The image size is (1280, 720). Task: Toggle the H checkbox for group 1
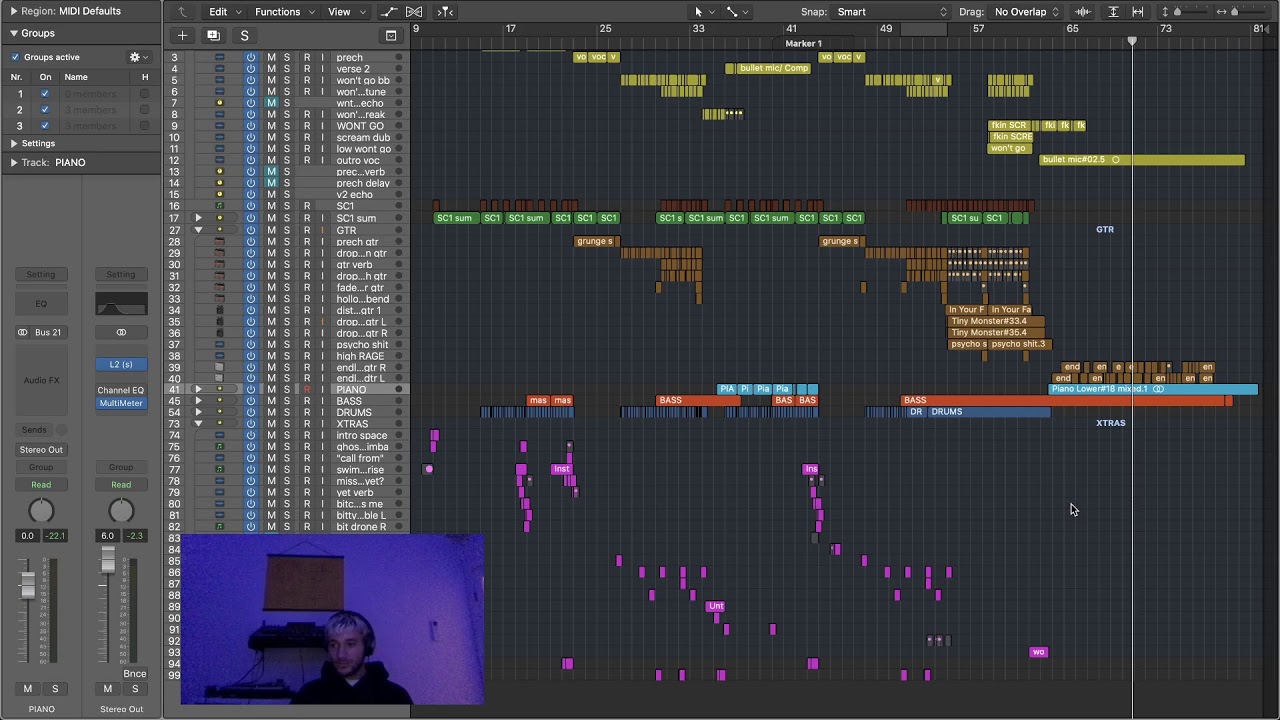click(145, 94)
